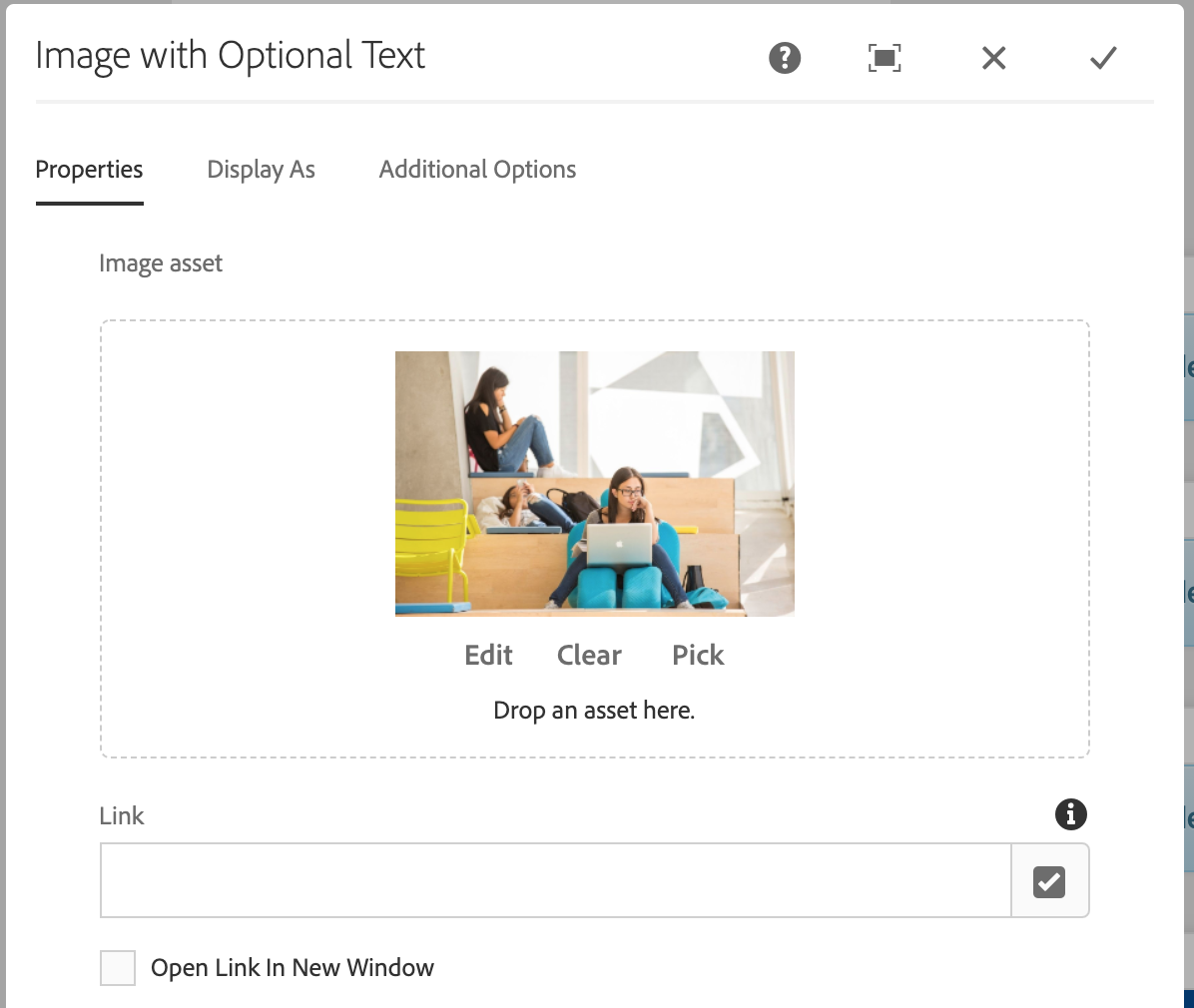Switch to the Display As tab
Image resolution: width=1194 pixels, height=1008 pixels.
[x=261, y=170]
